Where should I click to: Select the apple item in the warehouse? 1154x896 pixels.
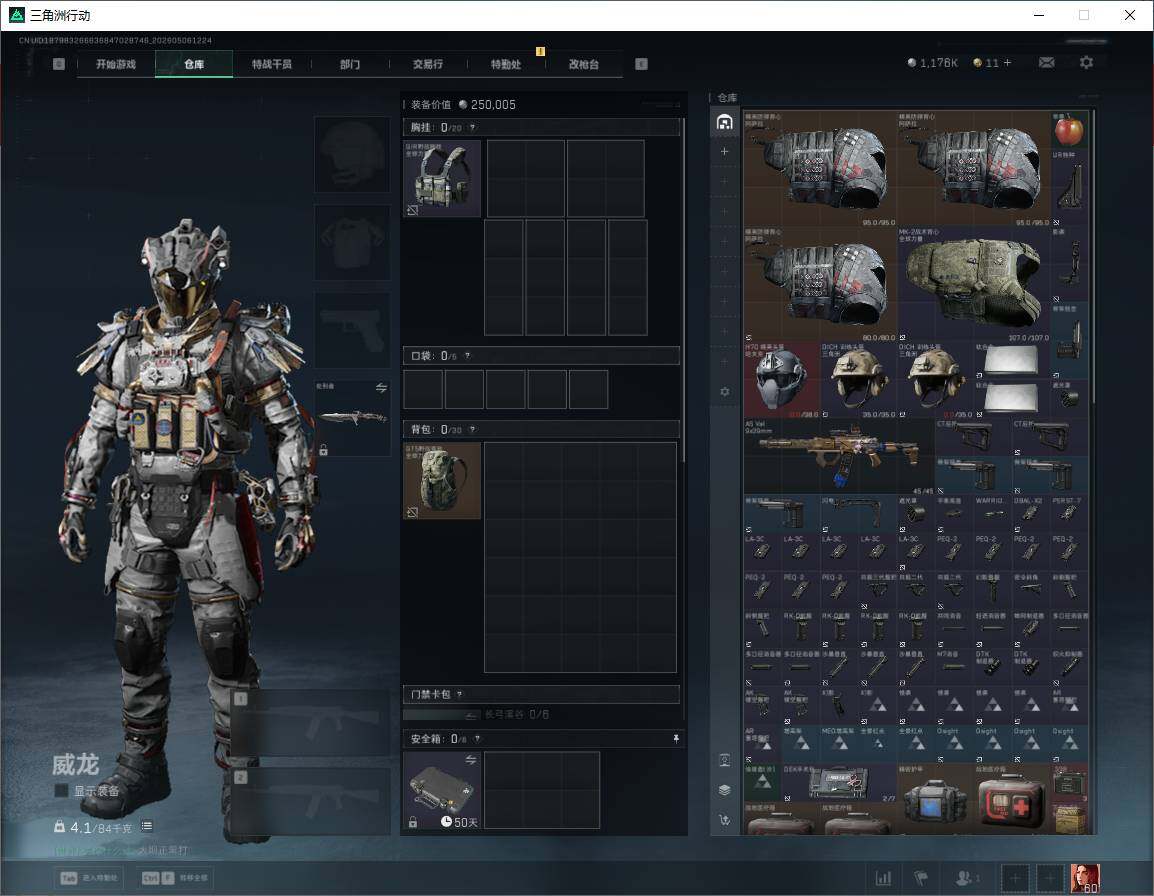tap(1069, 130)
